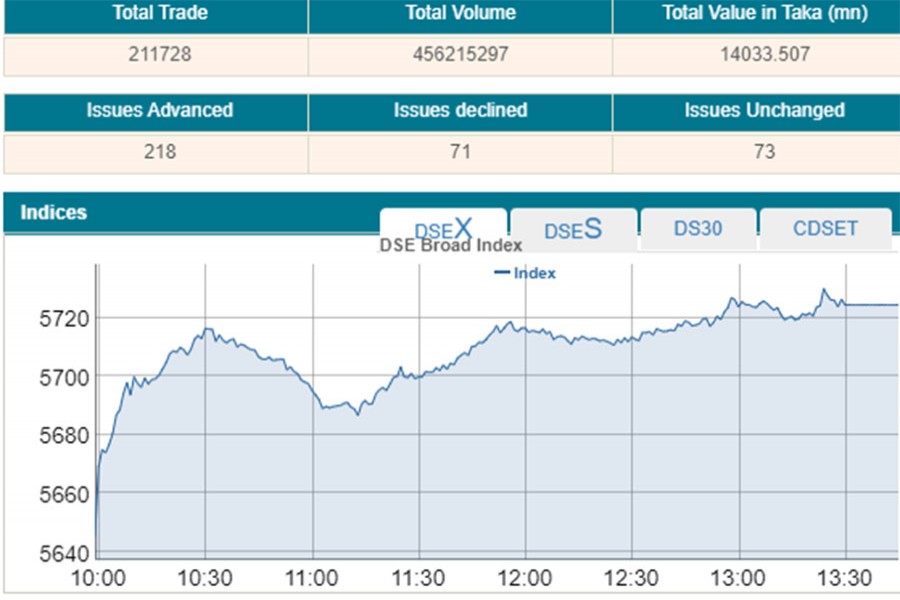
Task: Select the Issues Advanced header
Action: point(159,110)
